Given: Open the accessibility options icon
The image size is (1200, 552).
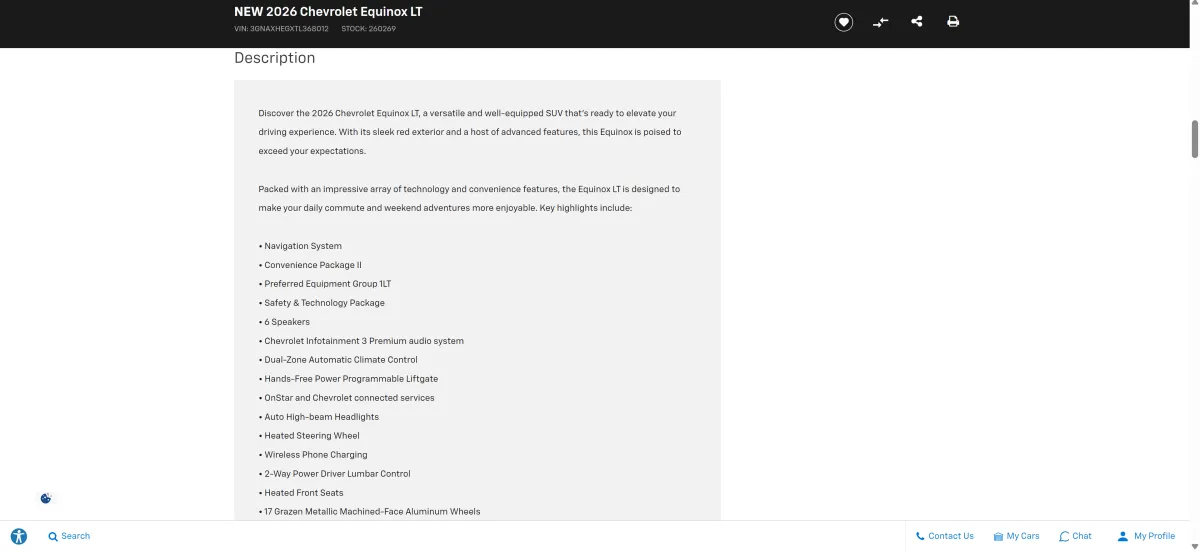Looking at the screenshot, I should tap(19, 536).
